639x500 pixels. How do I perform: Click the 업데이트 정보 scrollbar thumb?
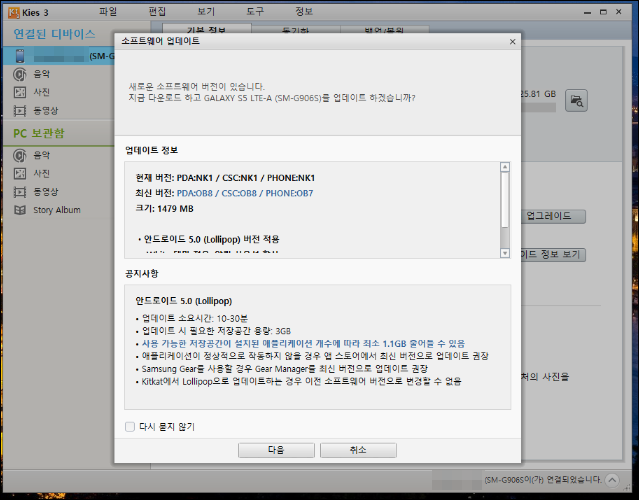505,200
